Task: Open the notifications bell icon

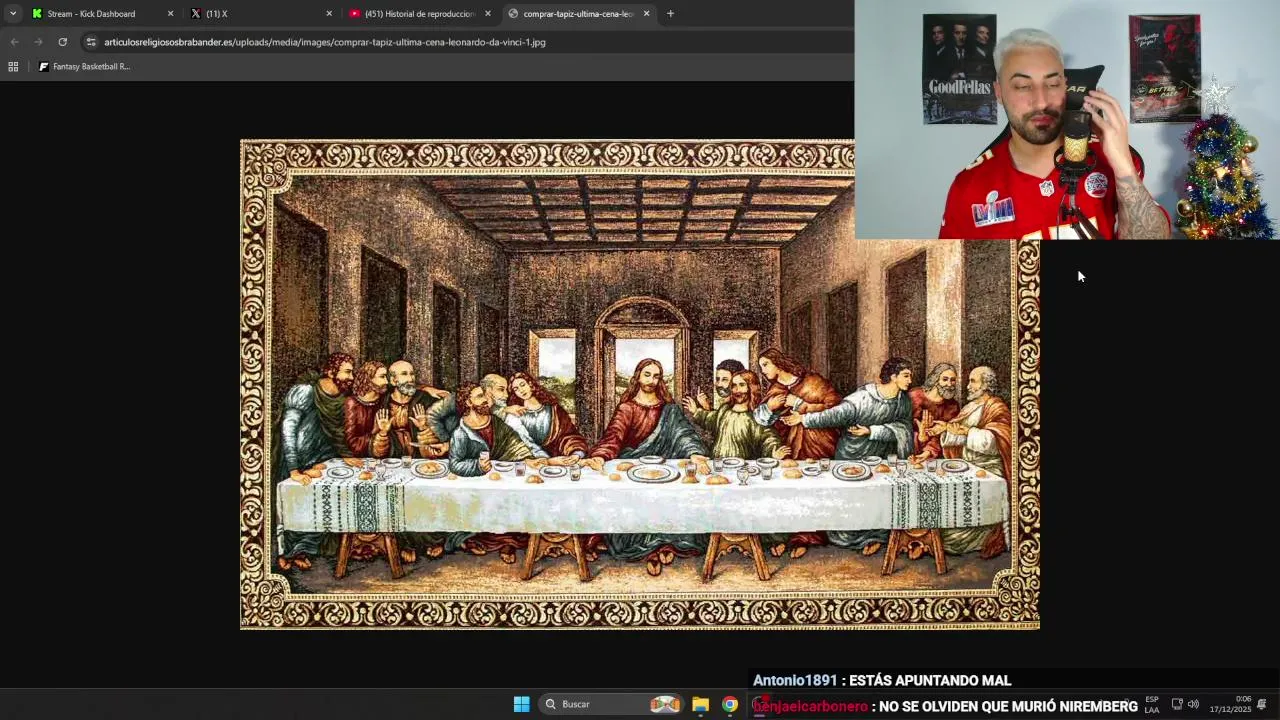Action: coord(1262,704)
